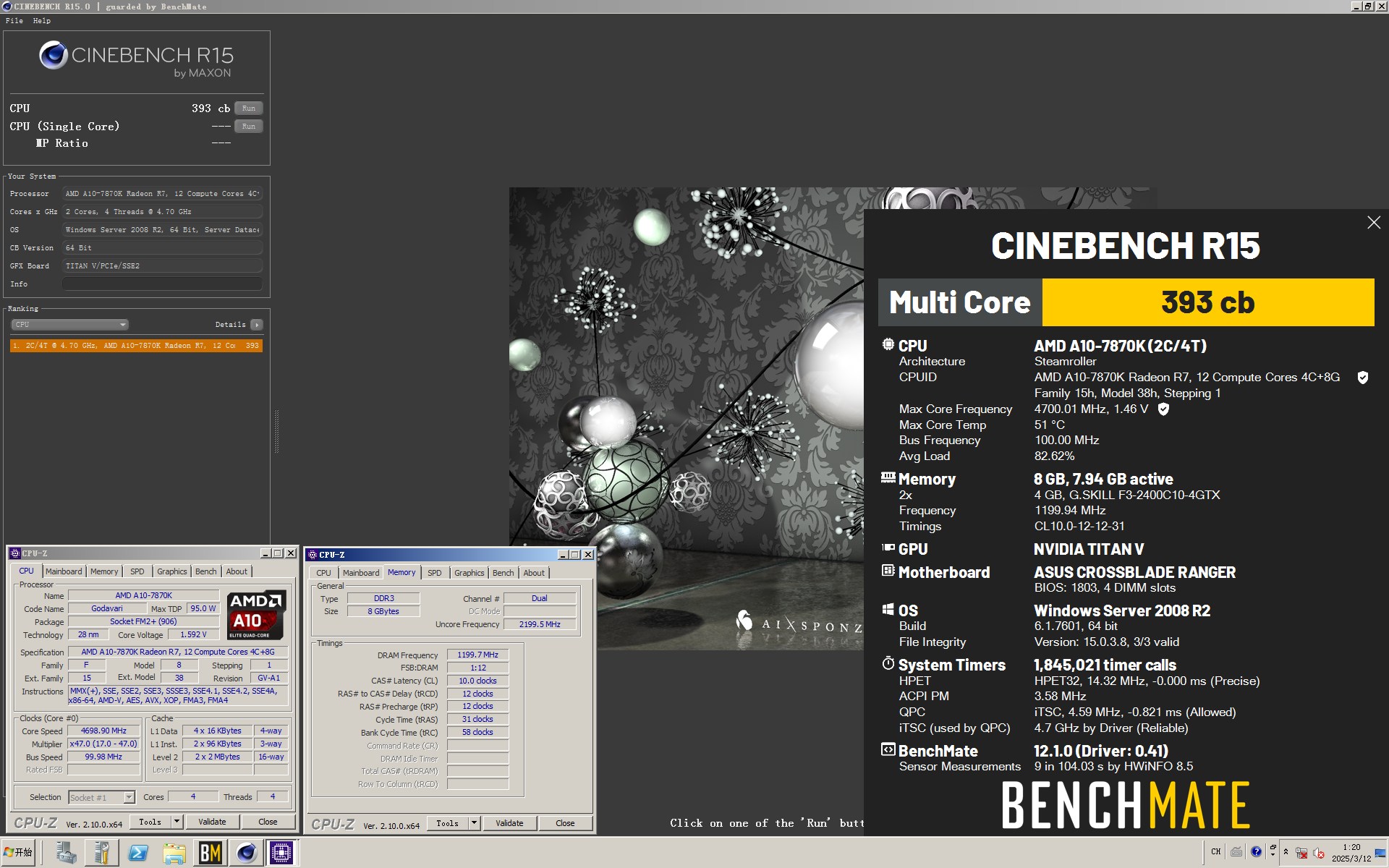Switch to Cinebench taskbar button

[x=246, y=854]
